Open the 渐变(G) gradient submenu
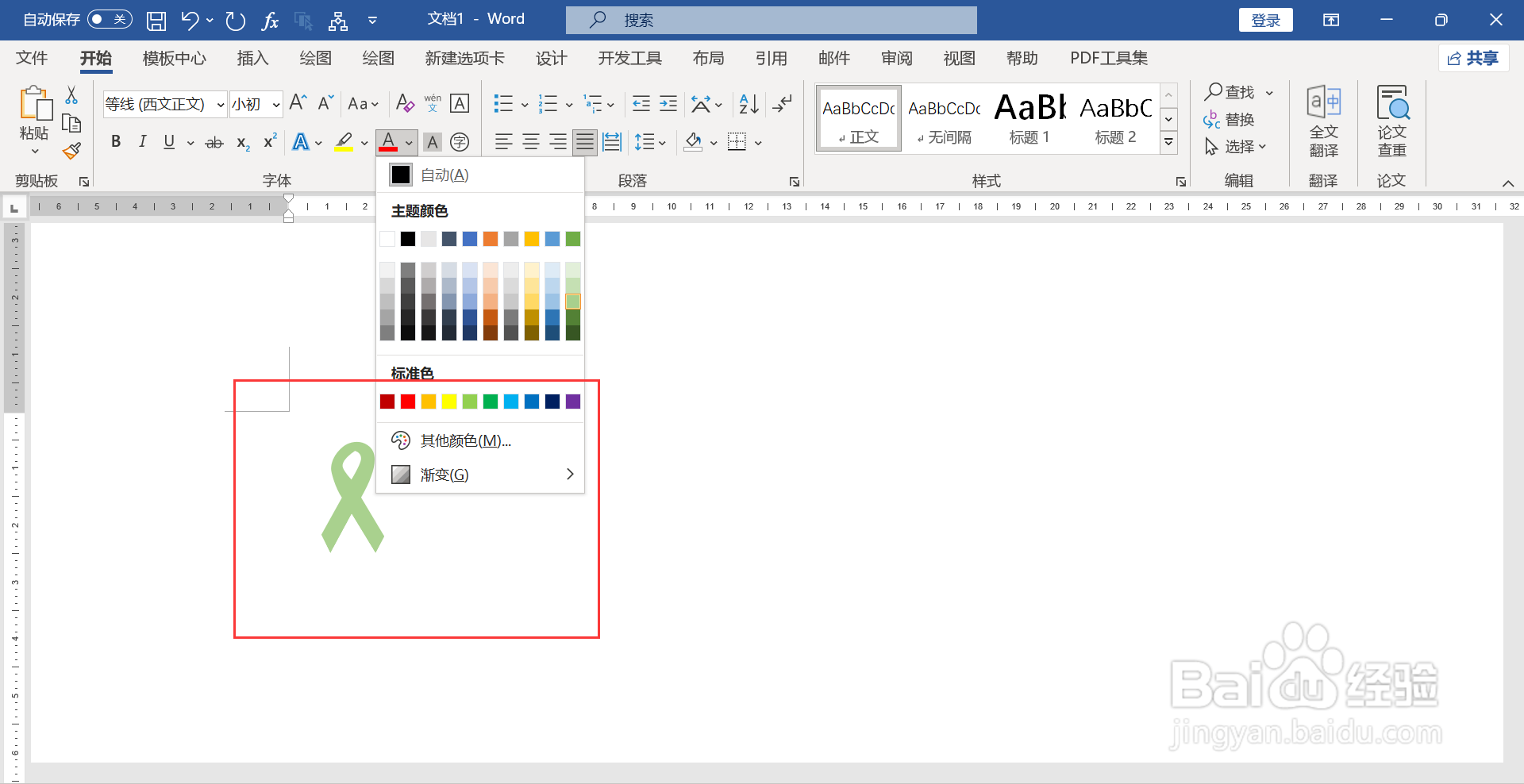 480,475
